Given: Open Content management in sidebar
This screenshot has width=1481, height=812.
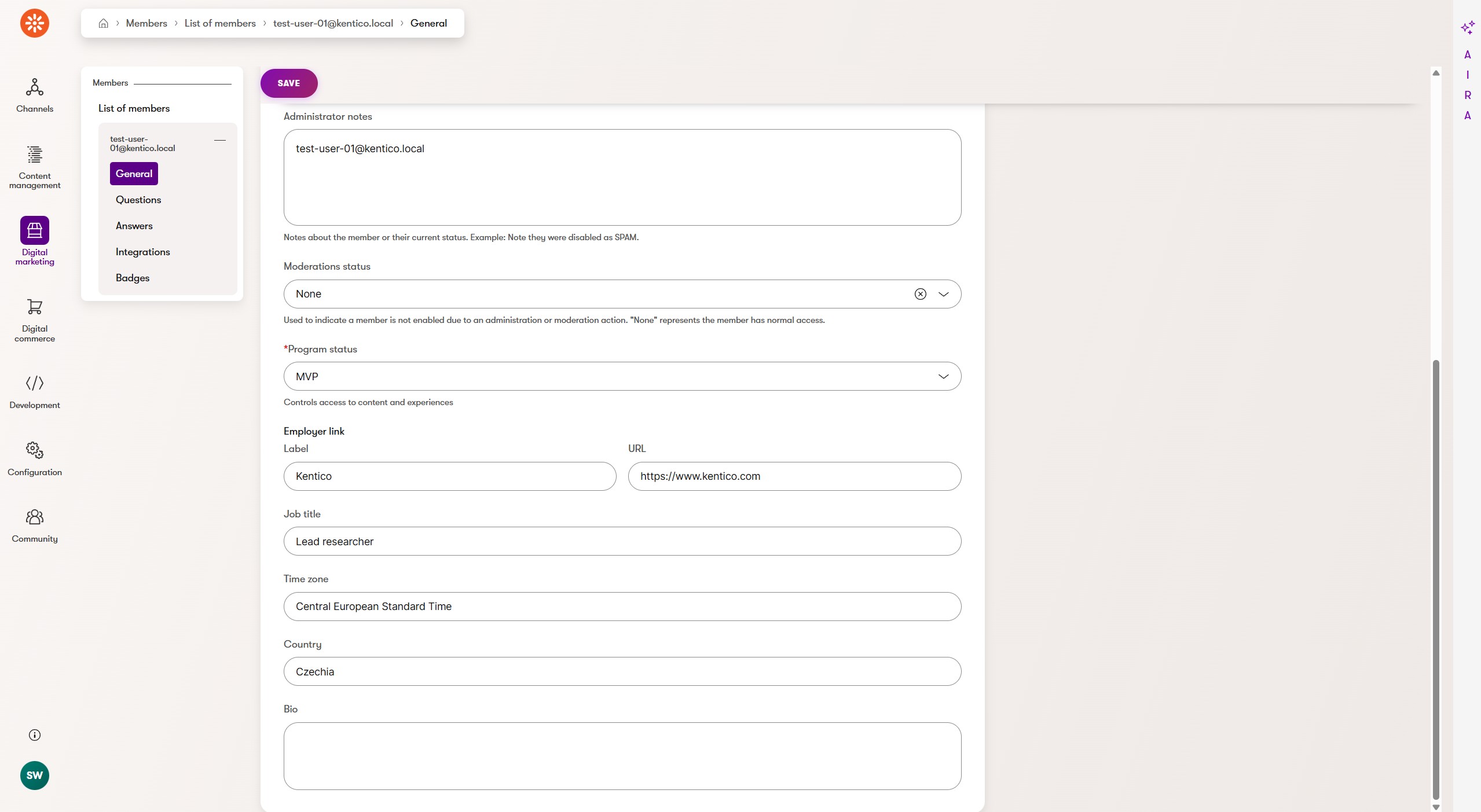Looking at the screenshot, I should (35, 155).
